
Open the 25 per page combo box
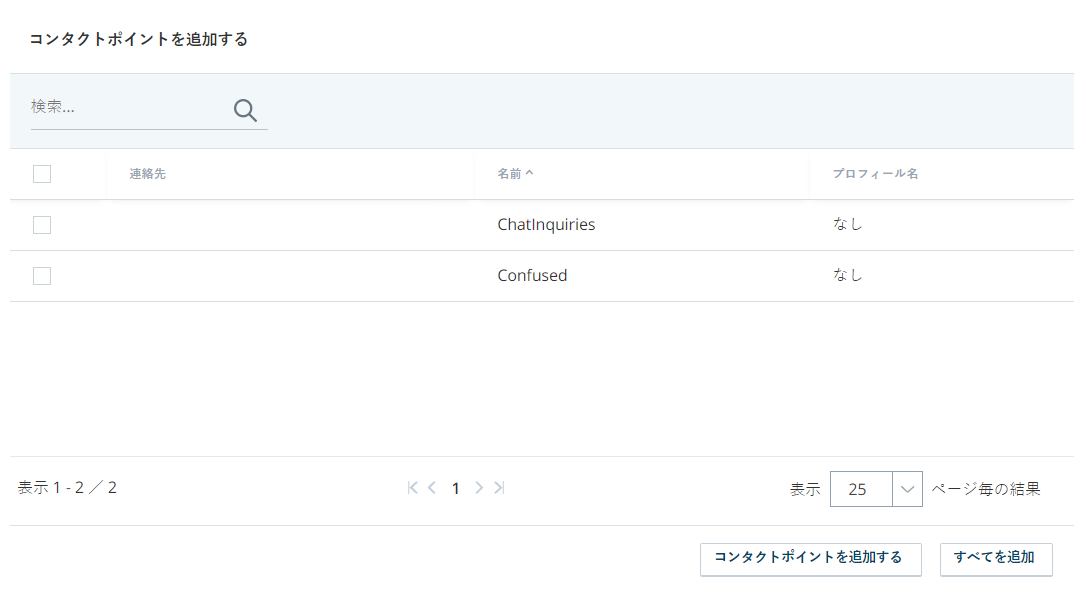click(x=876, y=489)
